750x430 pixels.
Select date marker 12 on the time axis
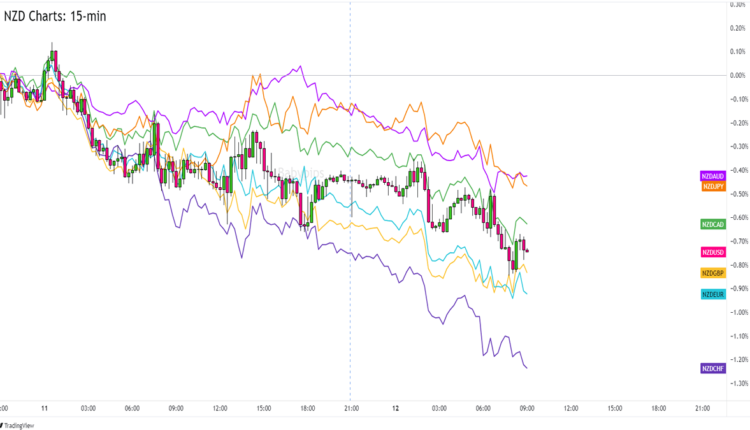(396, 408)
